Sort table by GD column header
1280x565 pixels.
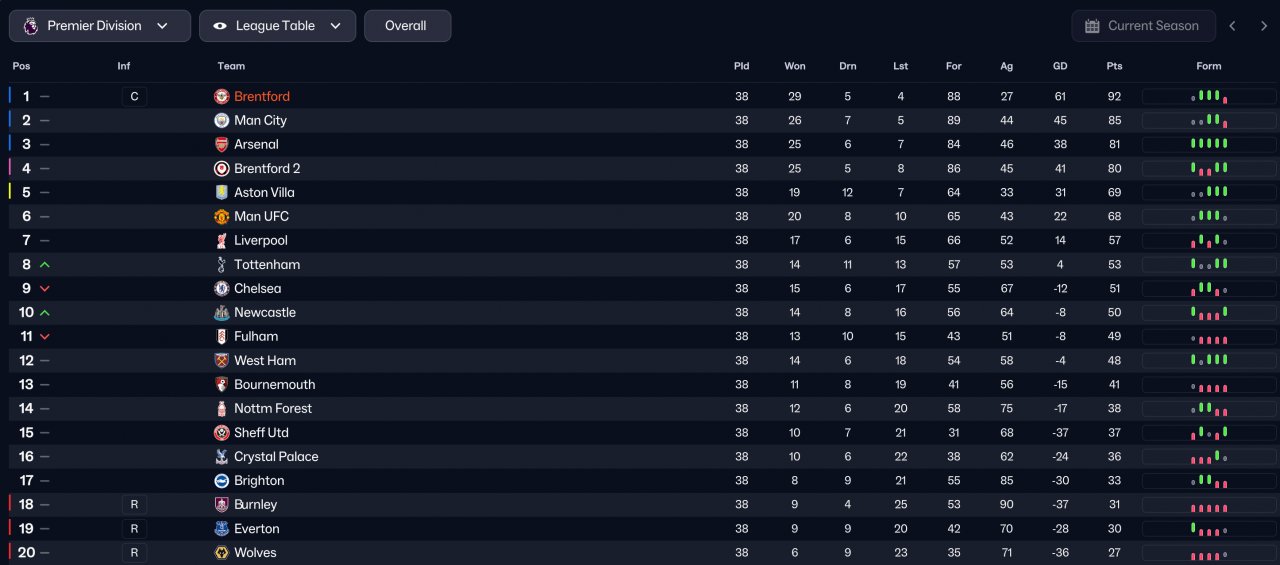point(1060,66)
